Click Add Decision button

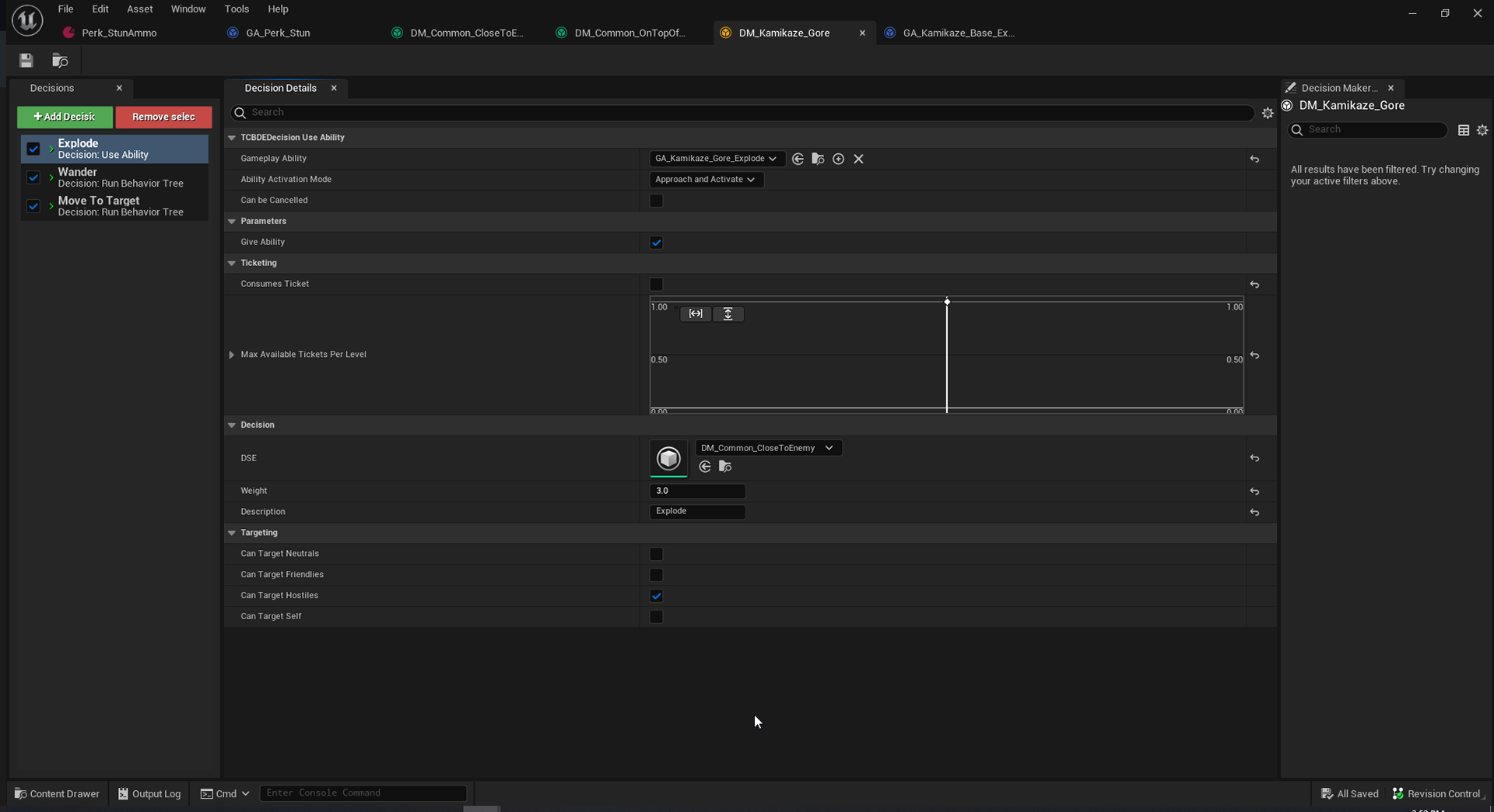pos(65,117)
